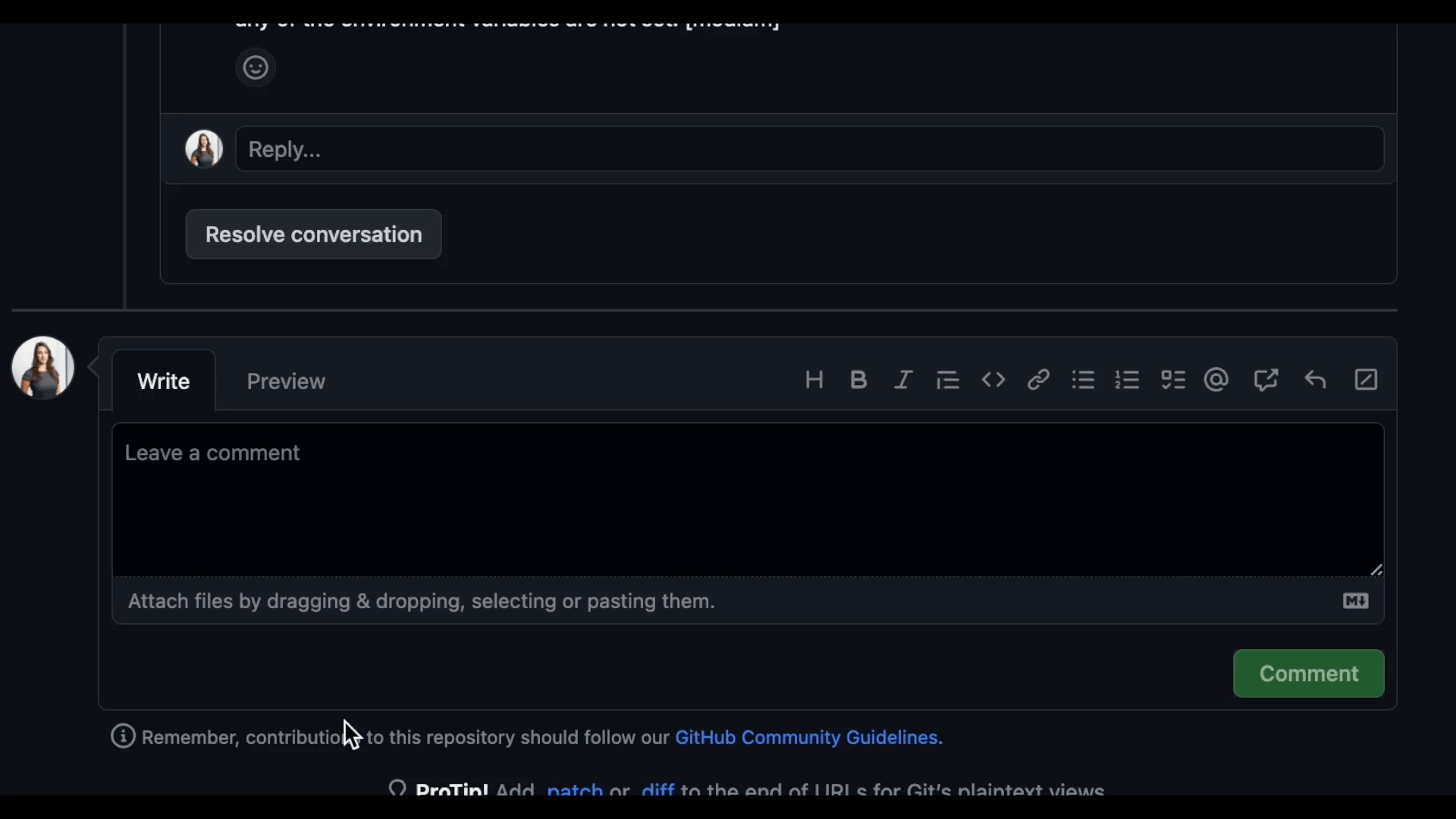This screenshot has height=819, width=1456.
Task: Switch to the Preview tab
Action: pyautogui.click(x=286, y=381)
